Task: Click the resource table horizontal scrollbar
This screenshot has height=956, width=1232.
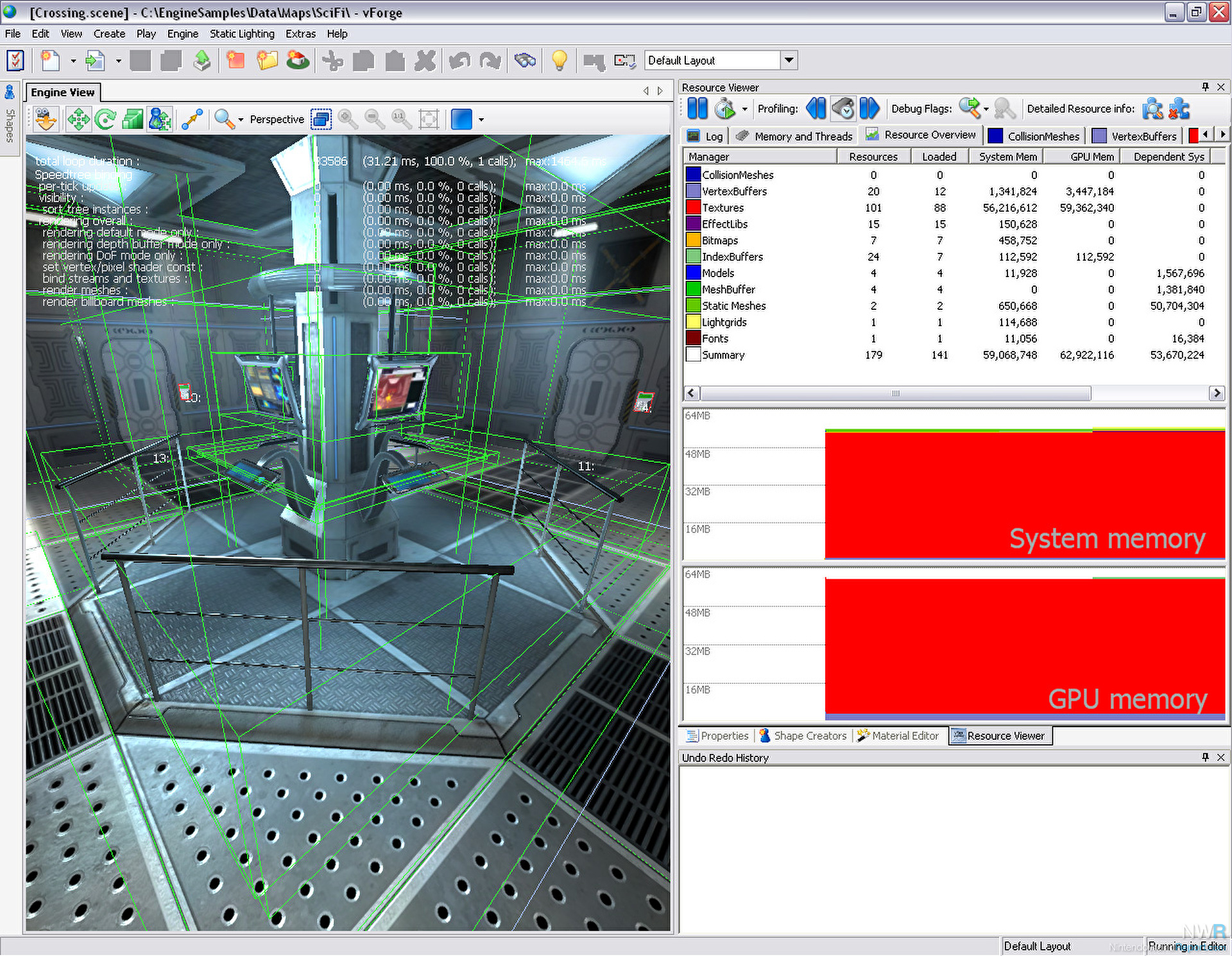Action: click(896, 393)
